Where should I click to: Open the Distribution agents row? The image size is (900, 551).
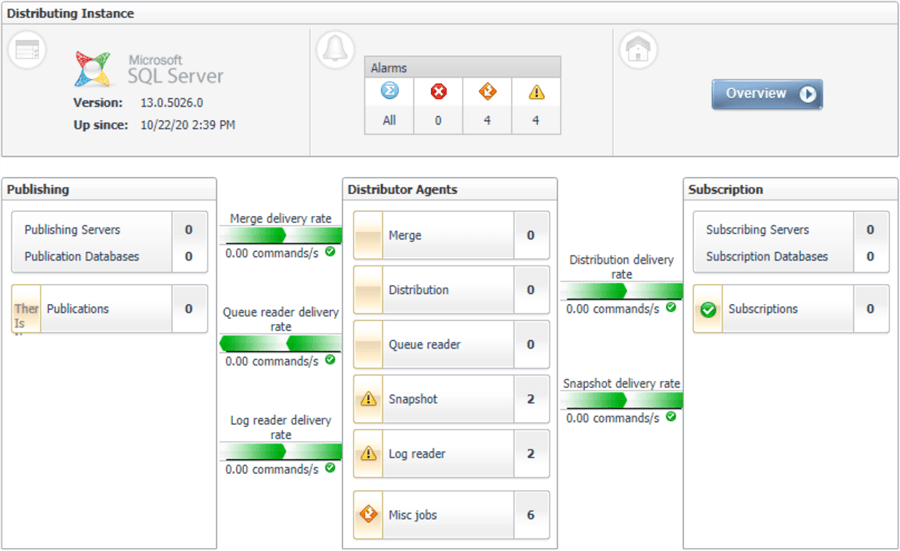[451, 290]
